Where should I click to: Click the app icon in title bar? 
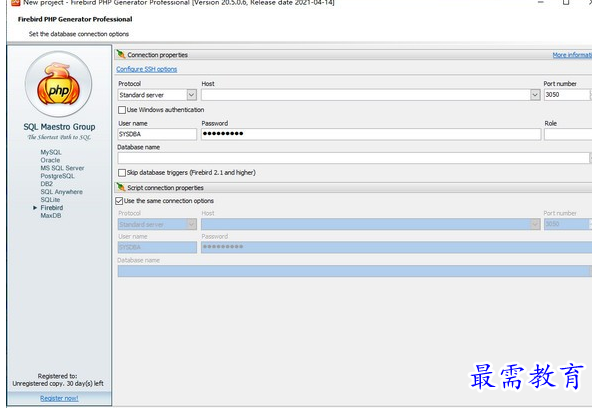point(15,3)
